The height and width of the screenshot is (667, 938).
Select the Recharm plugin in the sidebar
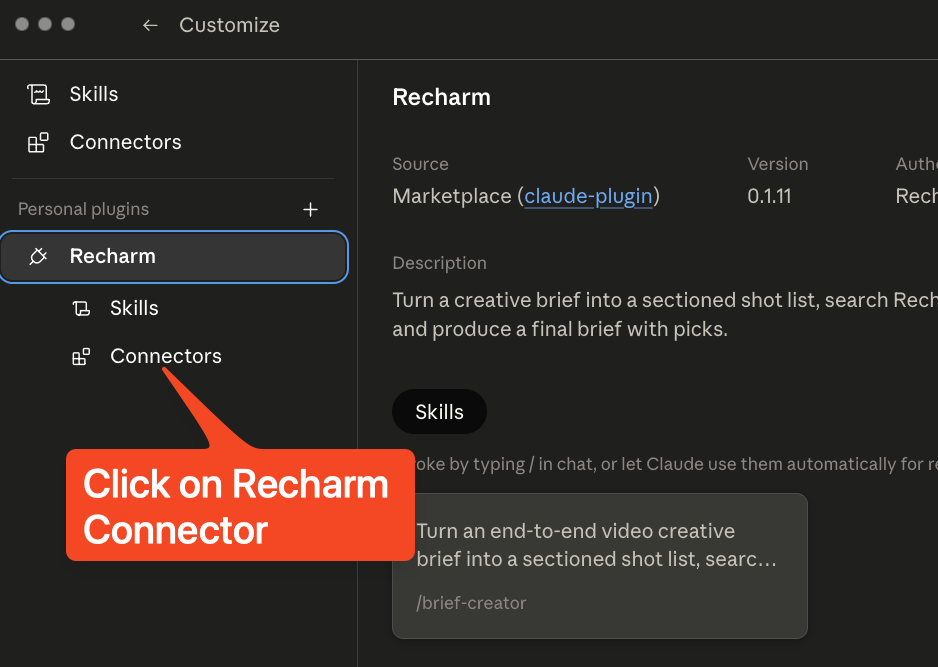(174, 257)
